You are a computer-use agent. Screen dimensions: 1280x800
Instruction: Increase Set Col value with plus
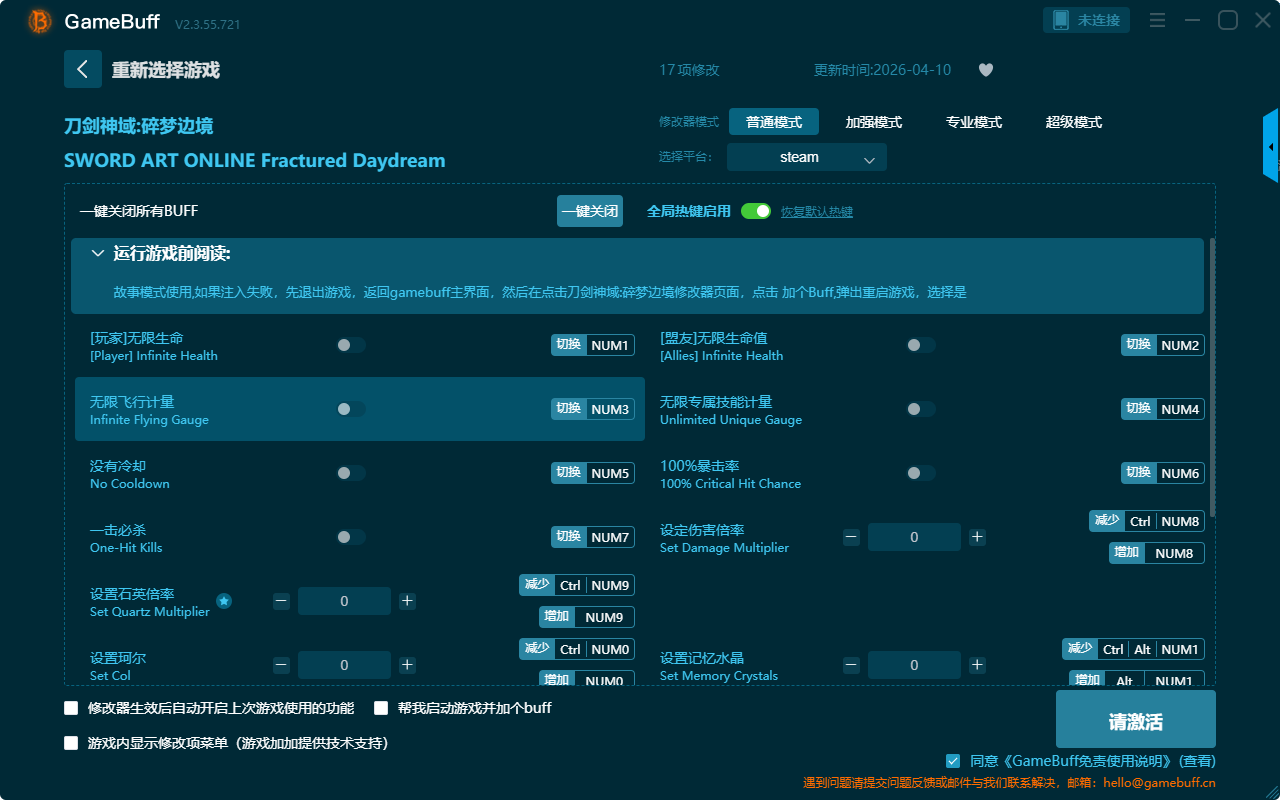(407, 665)
